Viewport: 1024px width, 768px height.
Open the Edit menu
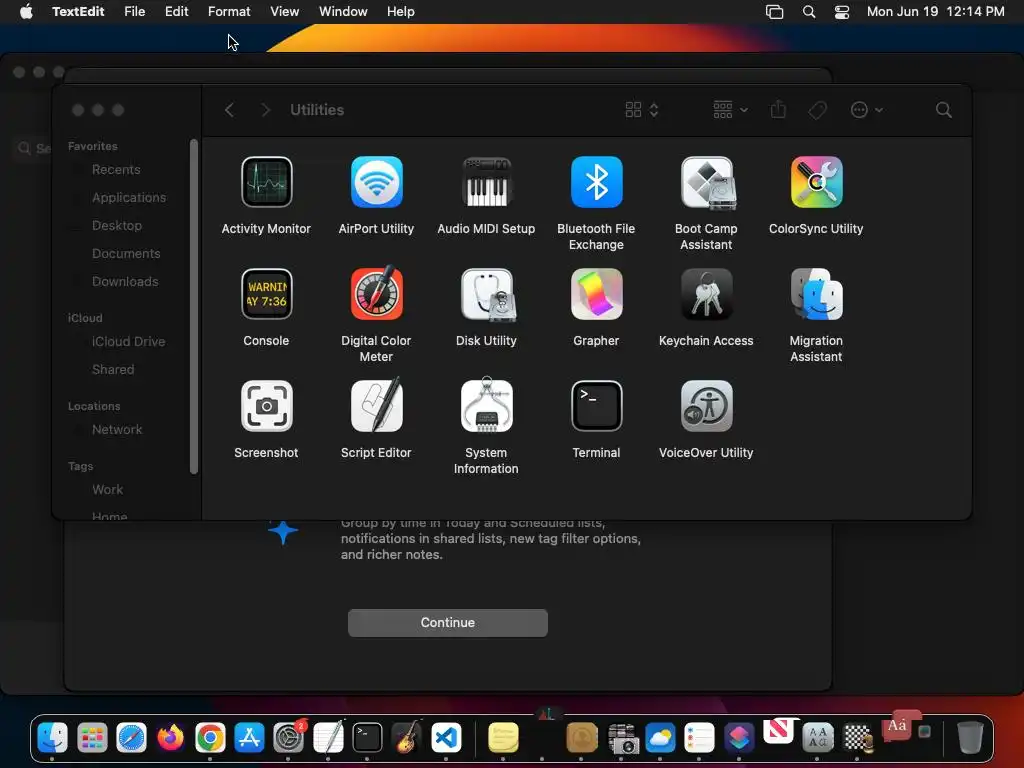pos(176,12)
